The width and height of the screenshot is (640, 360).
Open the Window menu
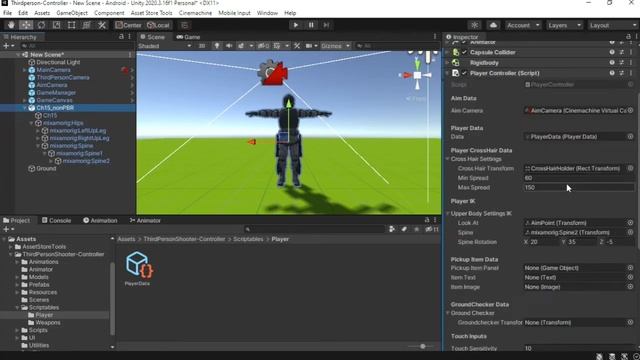pos(267,13)
